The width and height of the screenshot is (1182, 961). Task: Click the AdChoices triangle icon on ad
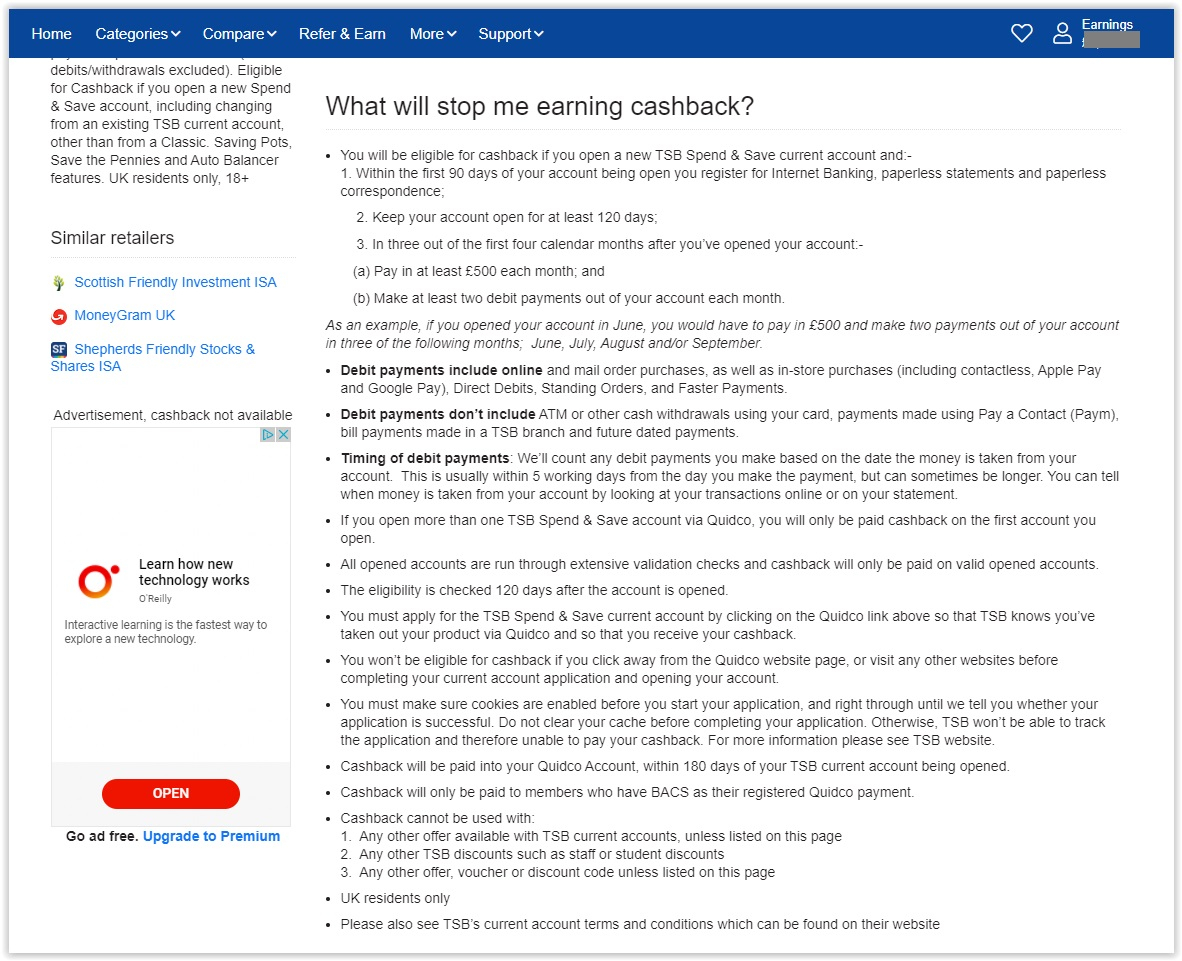(x=268, y=435)
